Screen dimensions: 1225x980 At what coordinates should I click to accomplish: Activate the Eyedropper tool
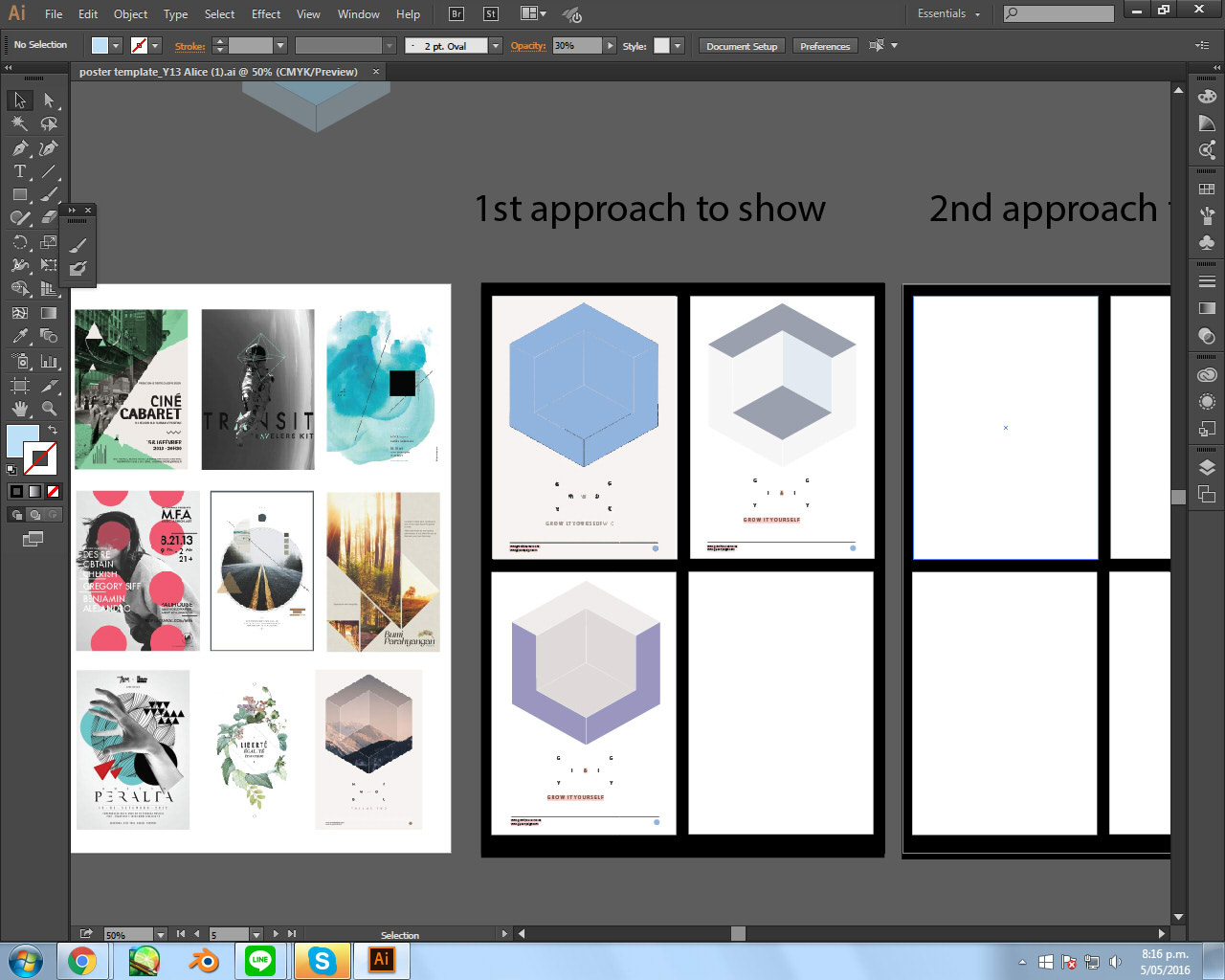tap(20, 337)
